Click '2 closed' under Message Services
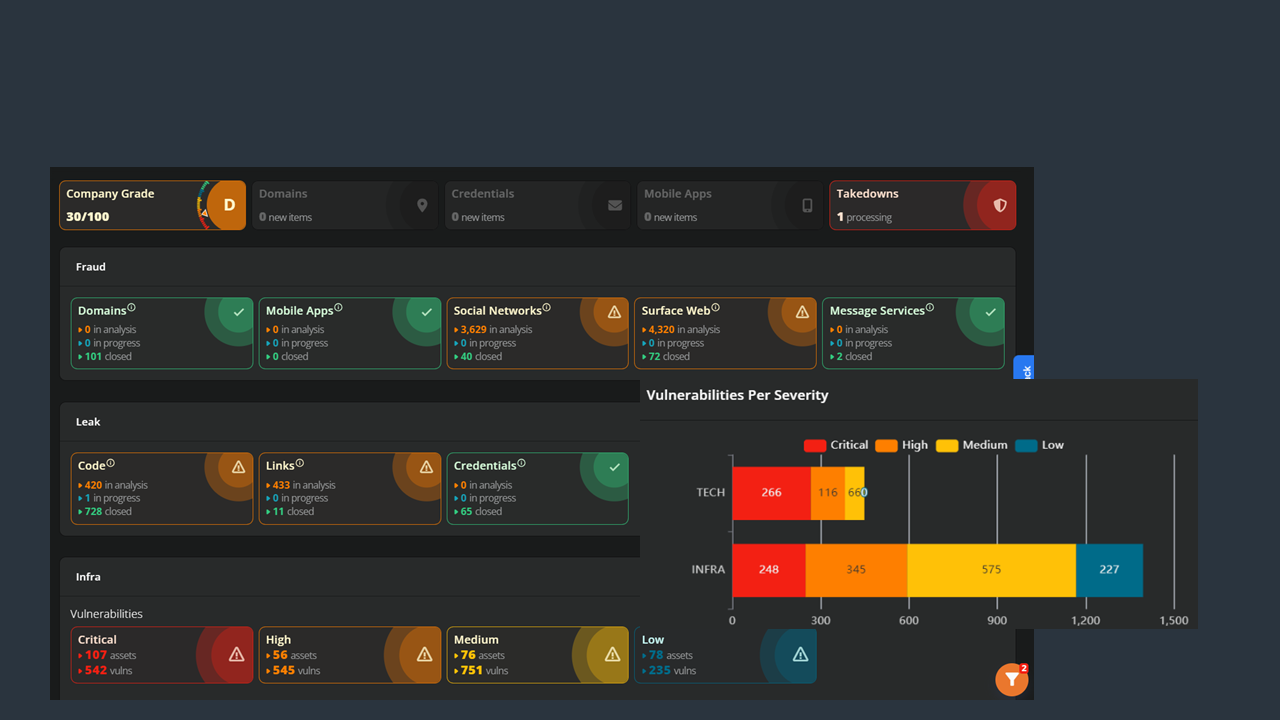The height and width of the screenshot is (720, 1280). point(851,356)
